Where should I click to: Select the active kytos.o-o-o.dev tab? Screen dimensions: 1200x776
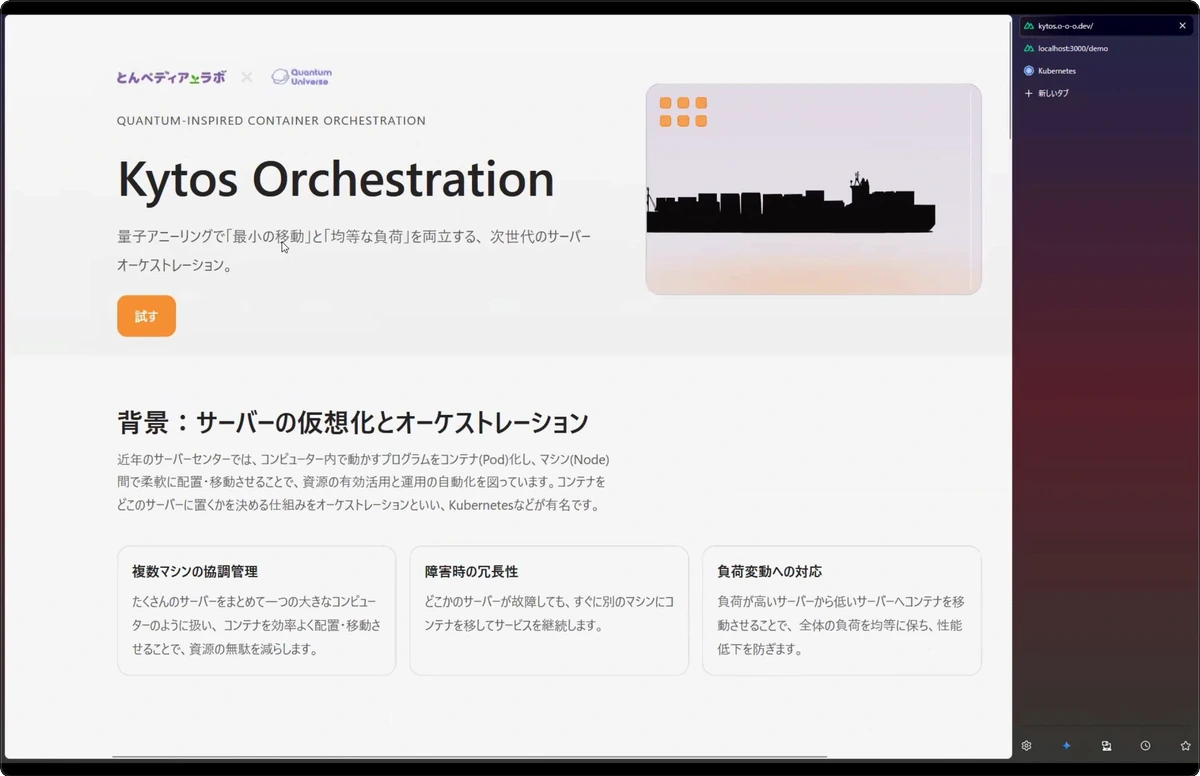pyautogui.click(x=1090, y=25)
